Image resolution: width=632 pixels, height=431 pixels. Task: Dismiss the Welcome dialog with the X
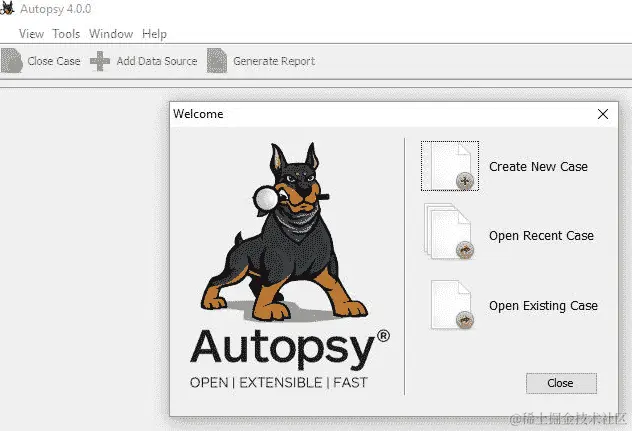pos(603,114)
